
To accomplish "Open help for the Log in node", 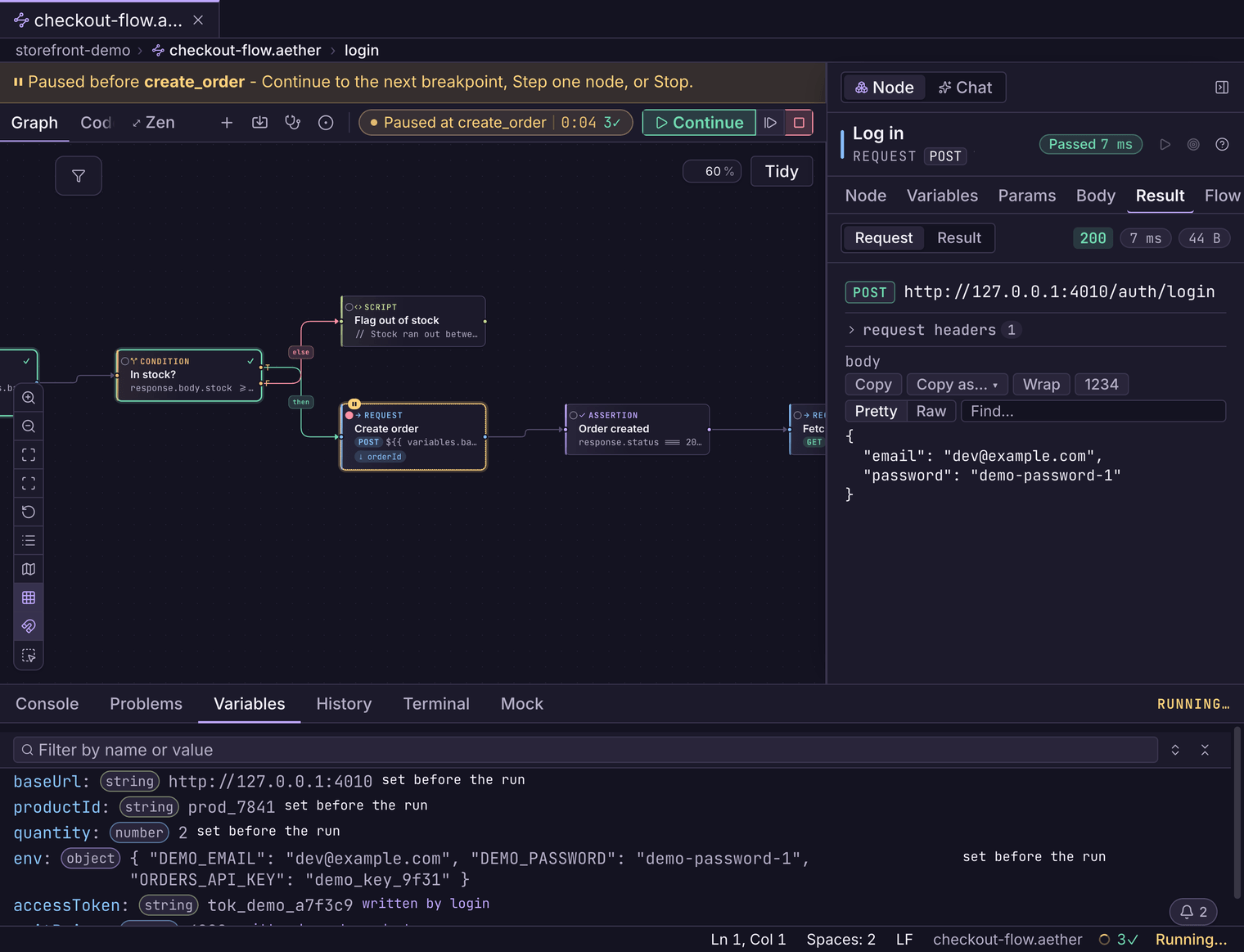I will [1222, 144].
